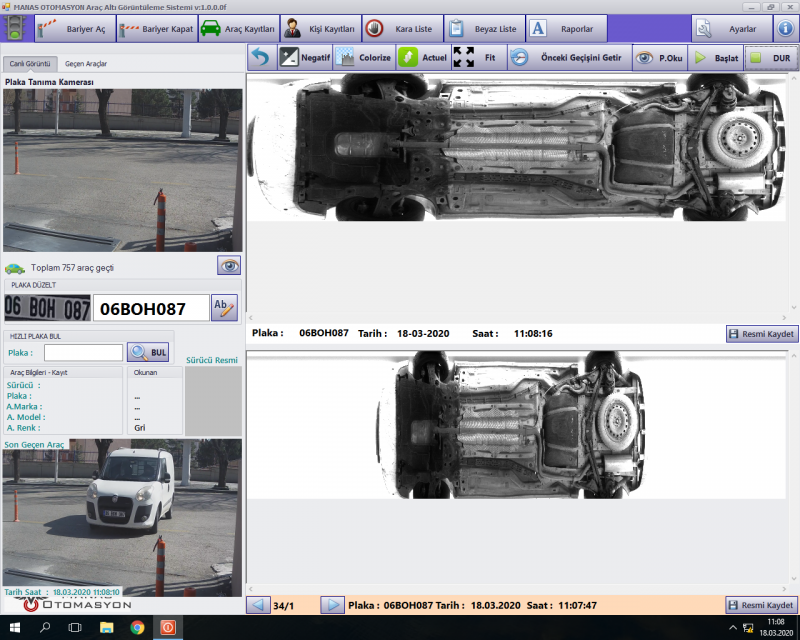Click upper panel vertical scrollbar down arrow

coord(794,307)
